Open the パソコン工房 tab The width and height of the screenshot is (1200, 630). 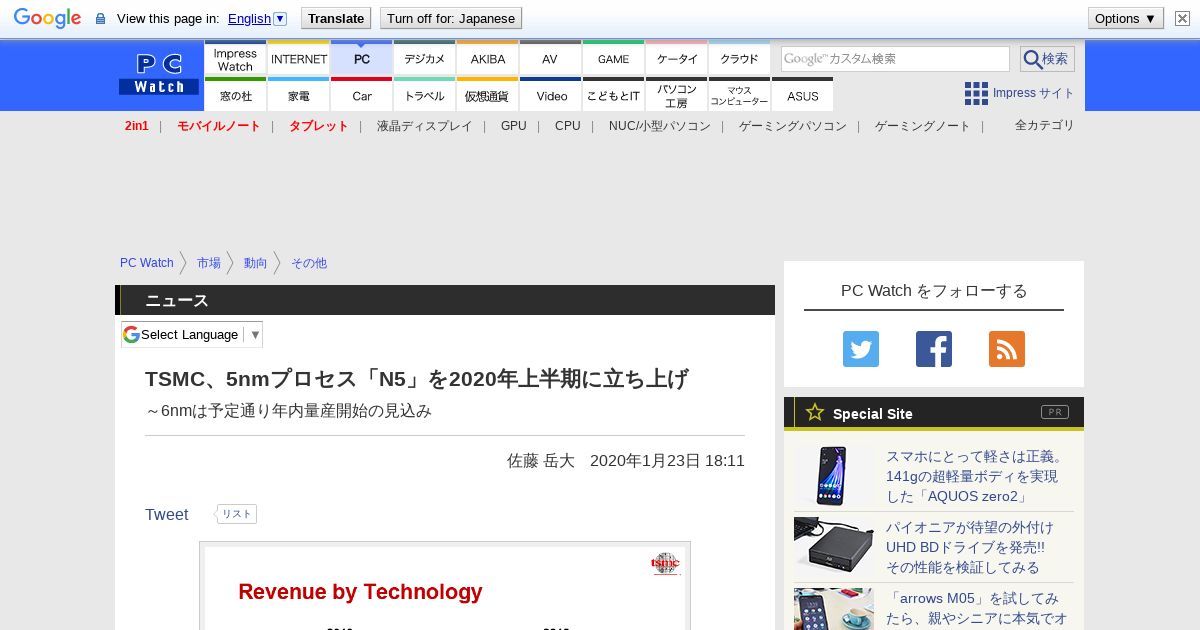click(x=677, y=94)
